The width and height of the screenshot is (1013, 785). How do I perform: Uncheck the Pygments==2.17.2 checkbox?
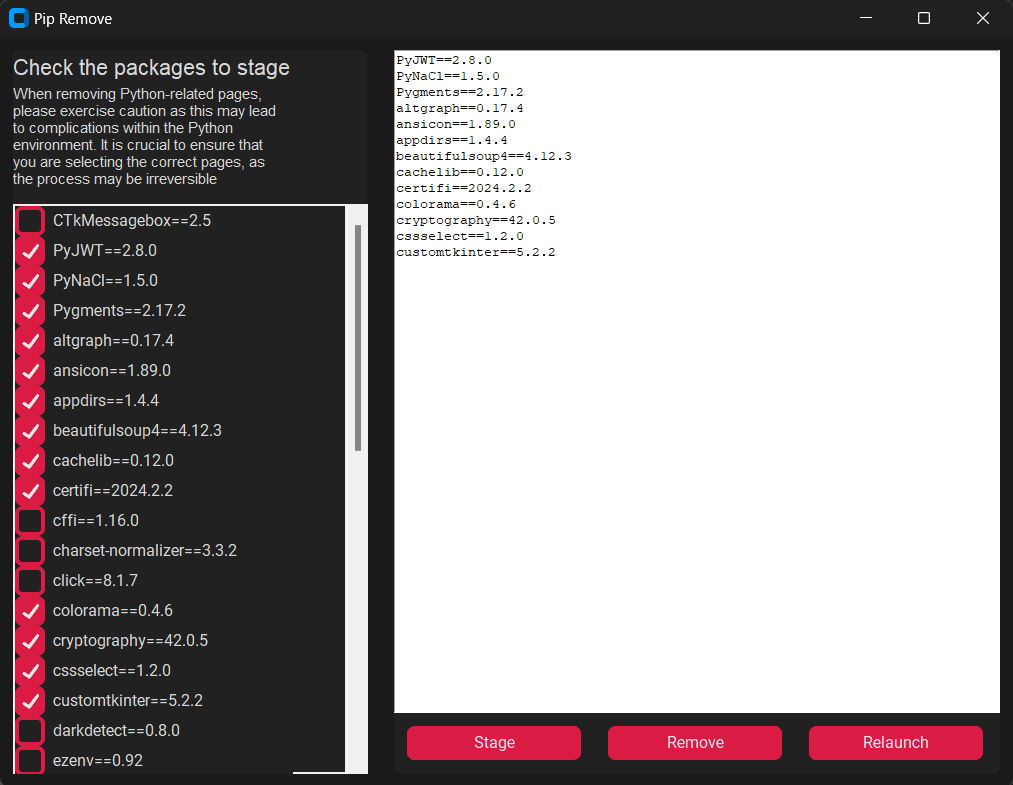click(30, 311)
